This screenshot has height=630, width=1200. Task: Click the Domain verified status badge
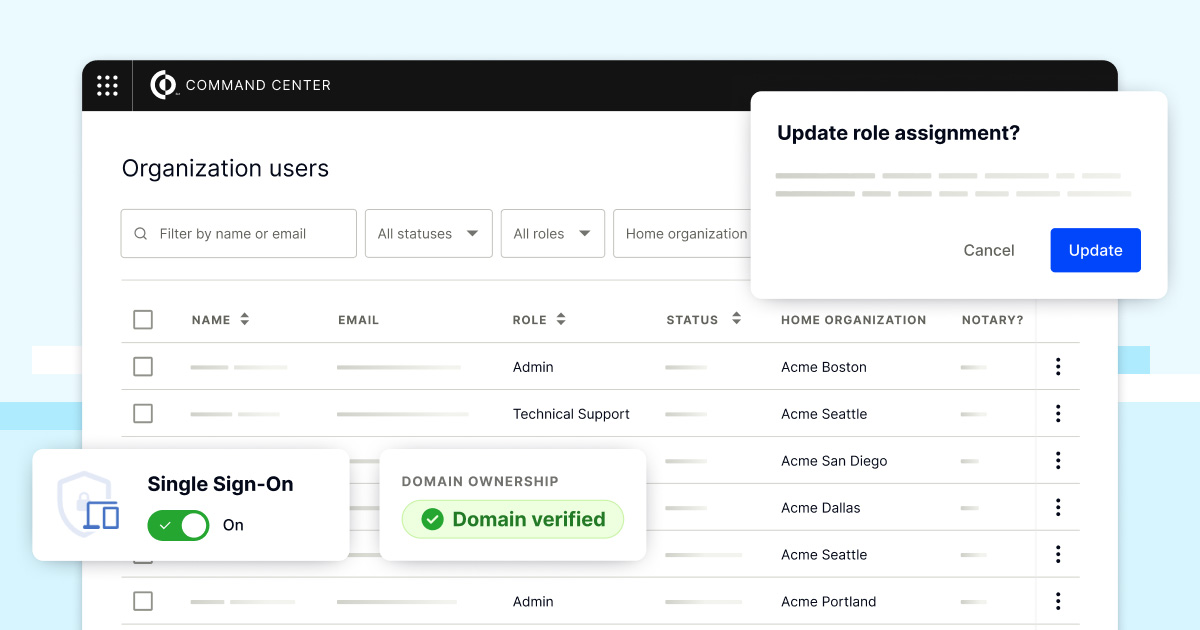click(x=512, y=519)
